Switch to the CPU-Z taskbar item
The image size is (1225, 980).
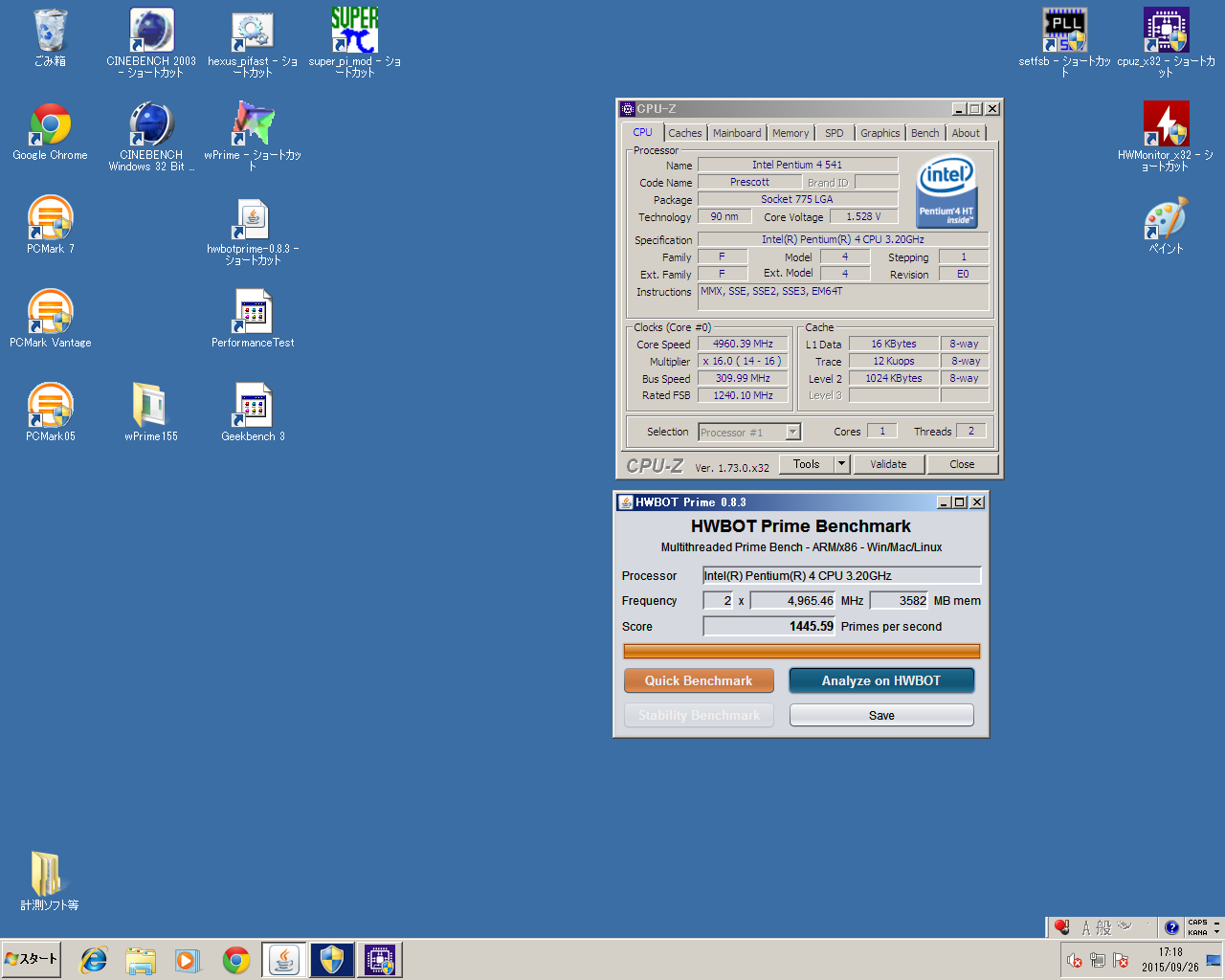pos(379,960)
